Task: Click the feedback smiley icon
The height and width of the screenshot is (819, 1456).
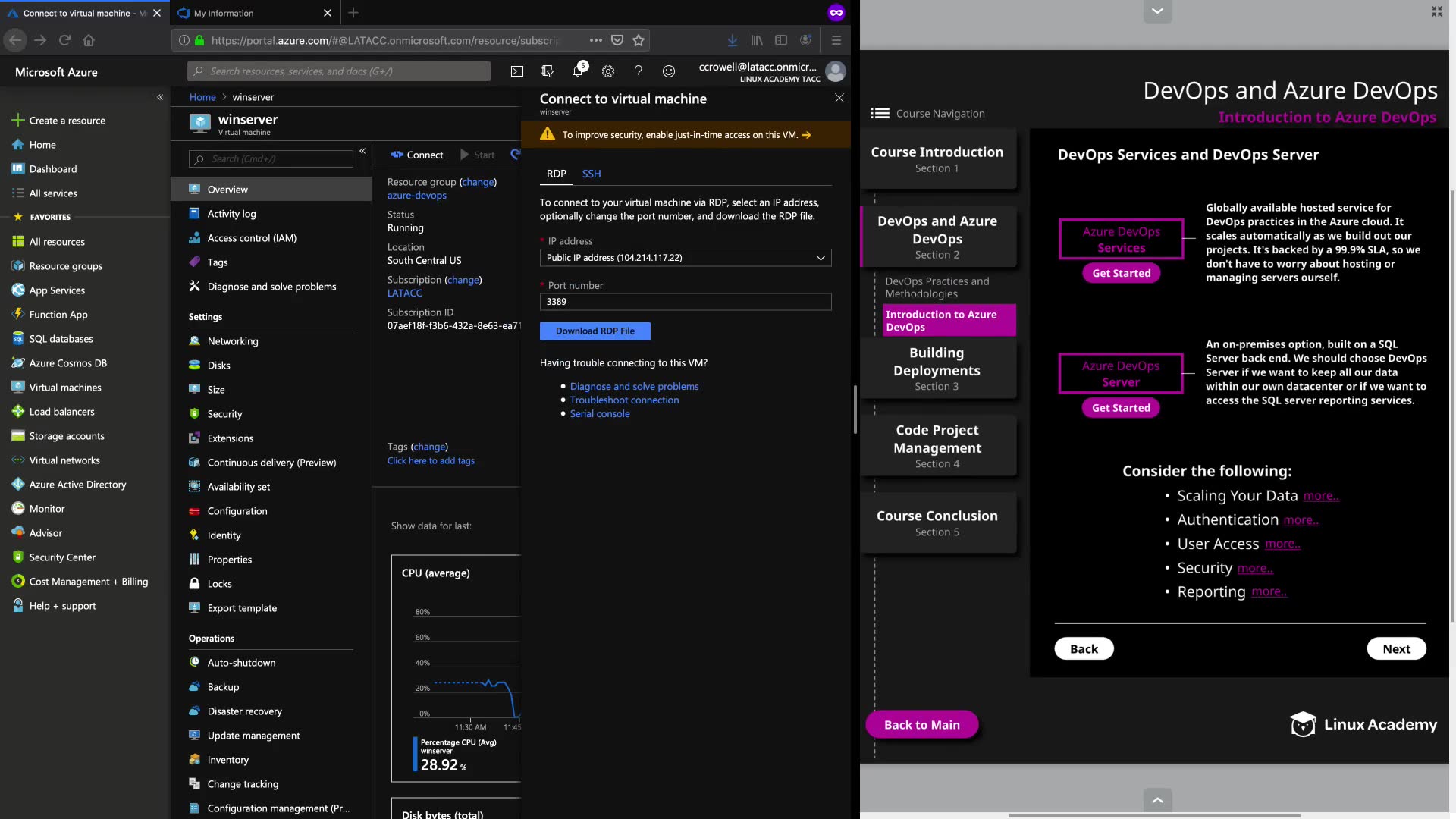Action: point(669,71)
